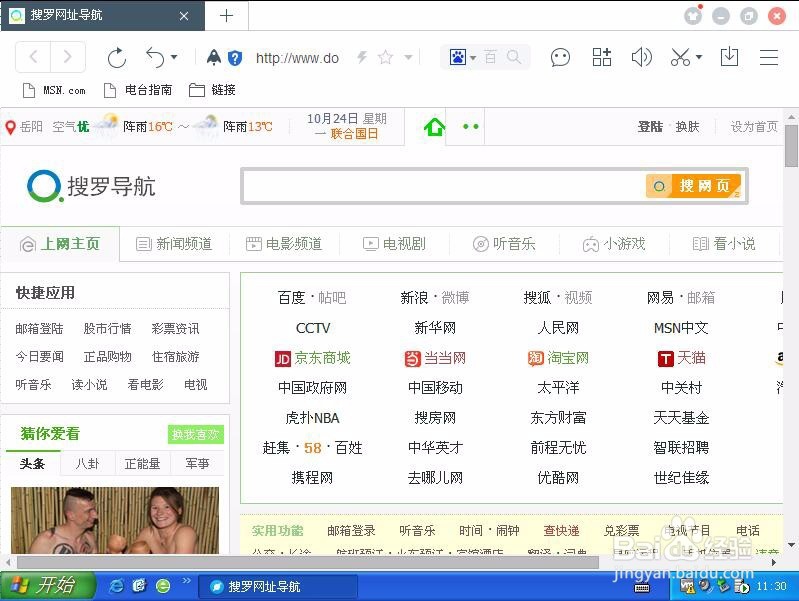Click the lightning speed-mode icon in address bar
The width and height of the screenshot is (799, 601).
tap(362, 57)
